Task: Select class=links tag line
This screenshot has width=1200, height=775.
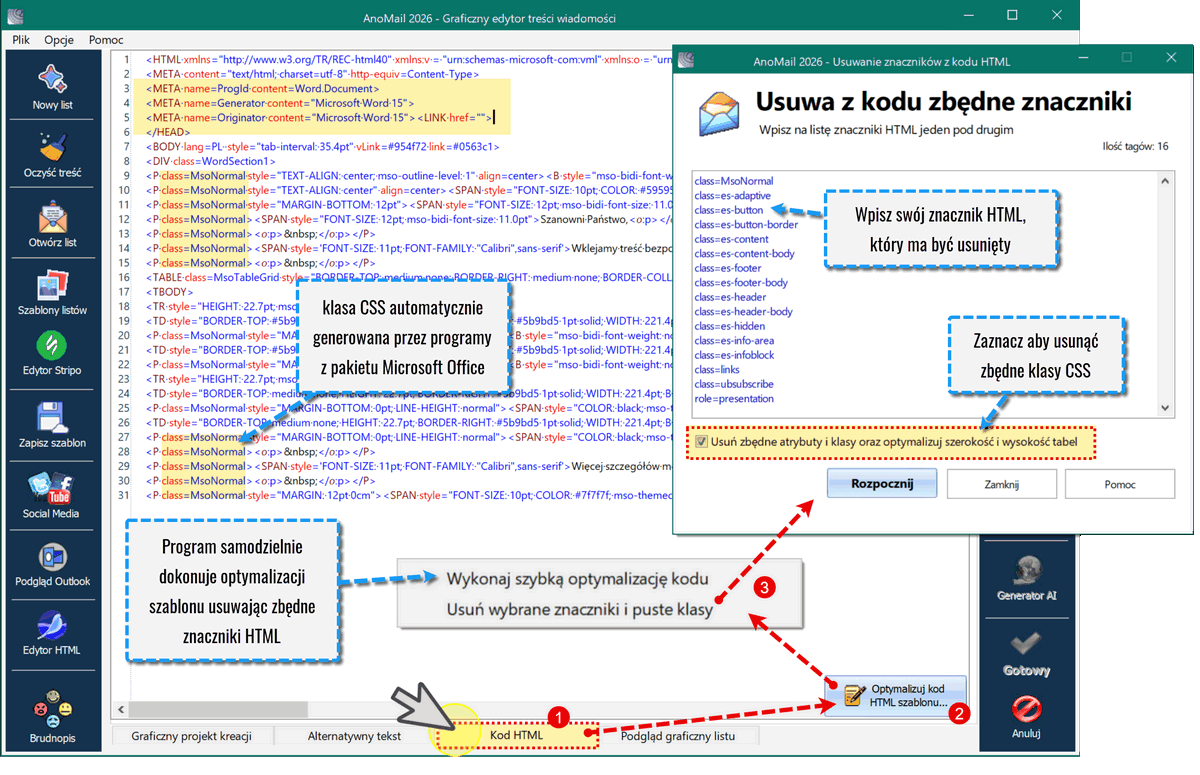Action: coord(718,370)
